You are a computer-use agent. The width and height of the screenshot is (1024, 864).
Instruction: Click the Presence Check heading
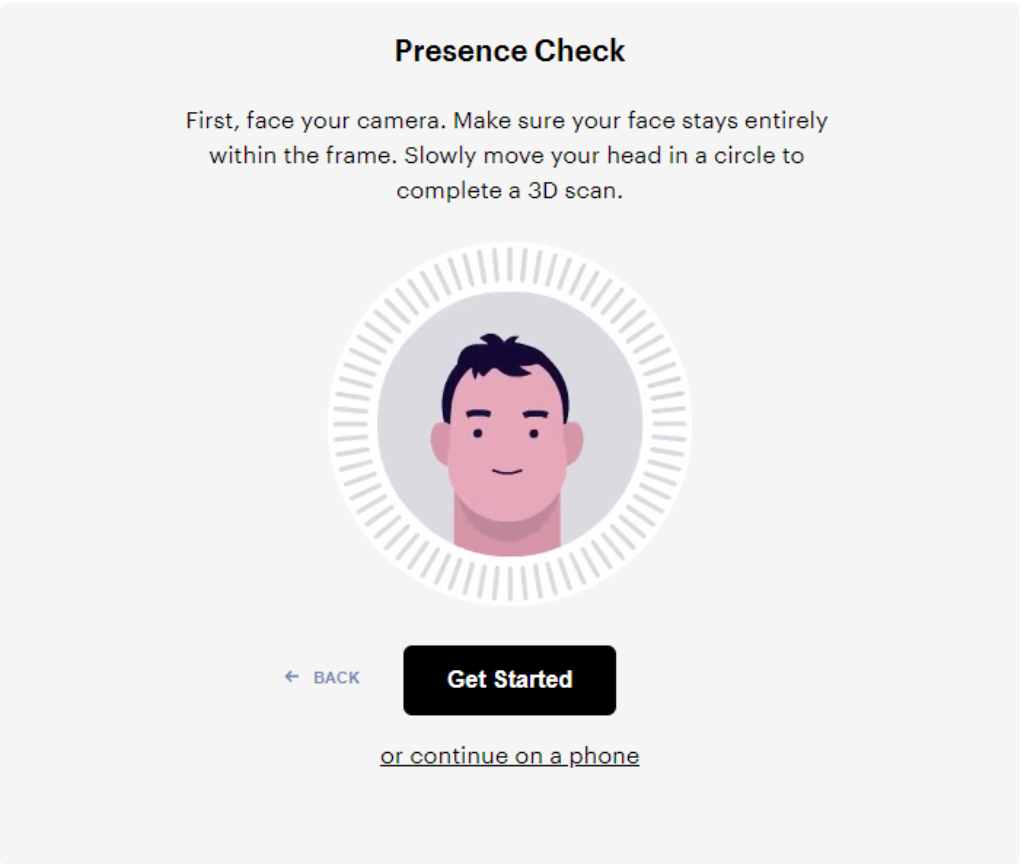point(509,51)
